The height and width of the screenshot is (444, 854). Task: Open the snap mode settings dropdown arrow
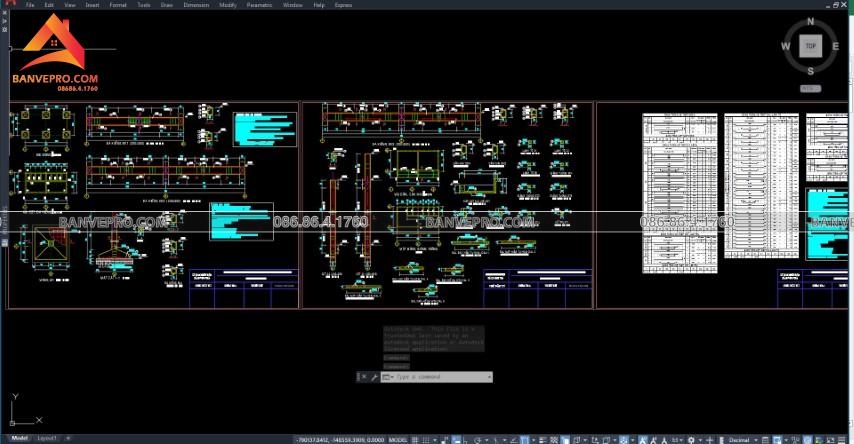click(435, 439)
